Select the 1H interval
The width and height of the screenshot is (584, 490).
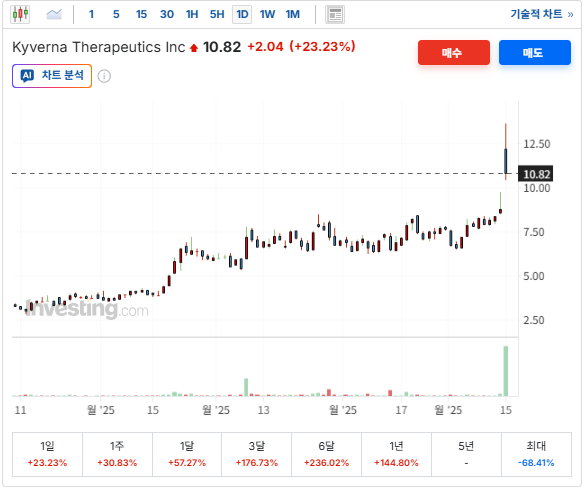[x=192, y=15]
